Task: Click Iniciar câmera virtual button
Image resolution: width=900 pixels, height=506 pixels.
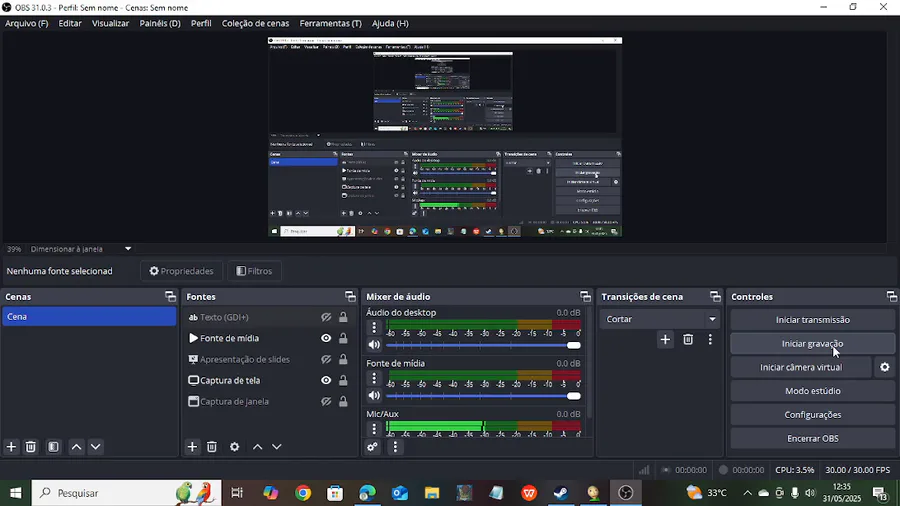Action: point(801,367)
